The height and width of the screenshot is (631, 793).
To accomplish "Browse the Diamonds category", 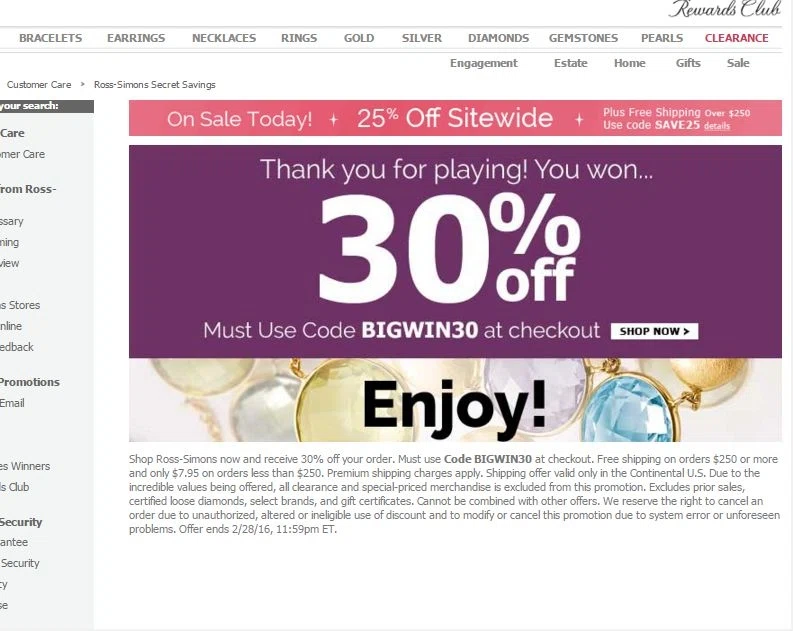I will tap(498, 38).
